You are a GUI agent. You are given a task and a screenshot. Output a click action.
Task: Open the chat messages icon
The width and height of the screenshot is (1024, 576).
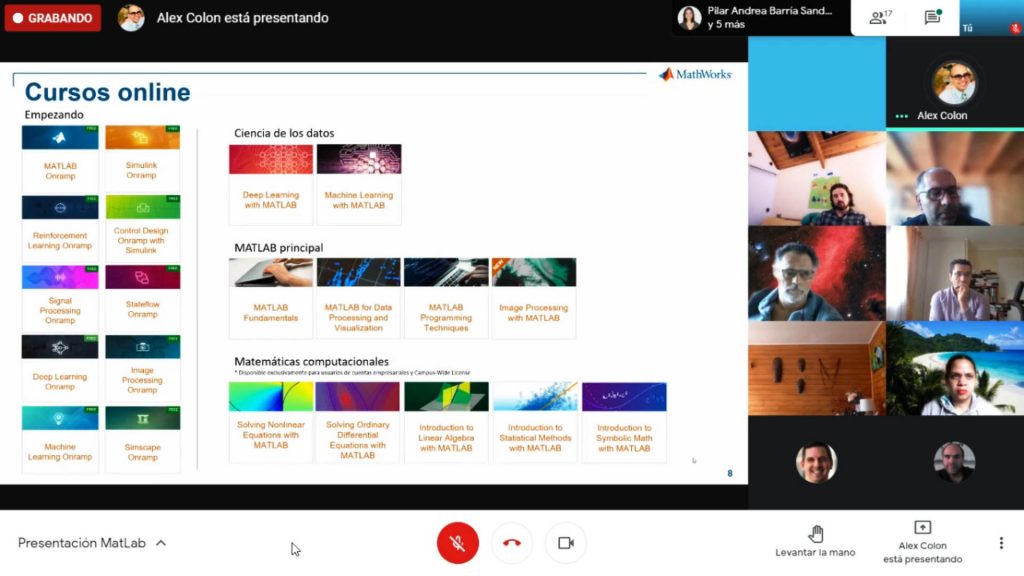(932, 18)
